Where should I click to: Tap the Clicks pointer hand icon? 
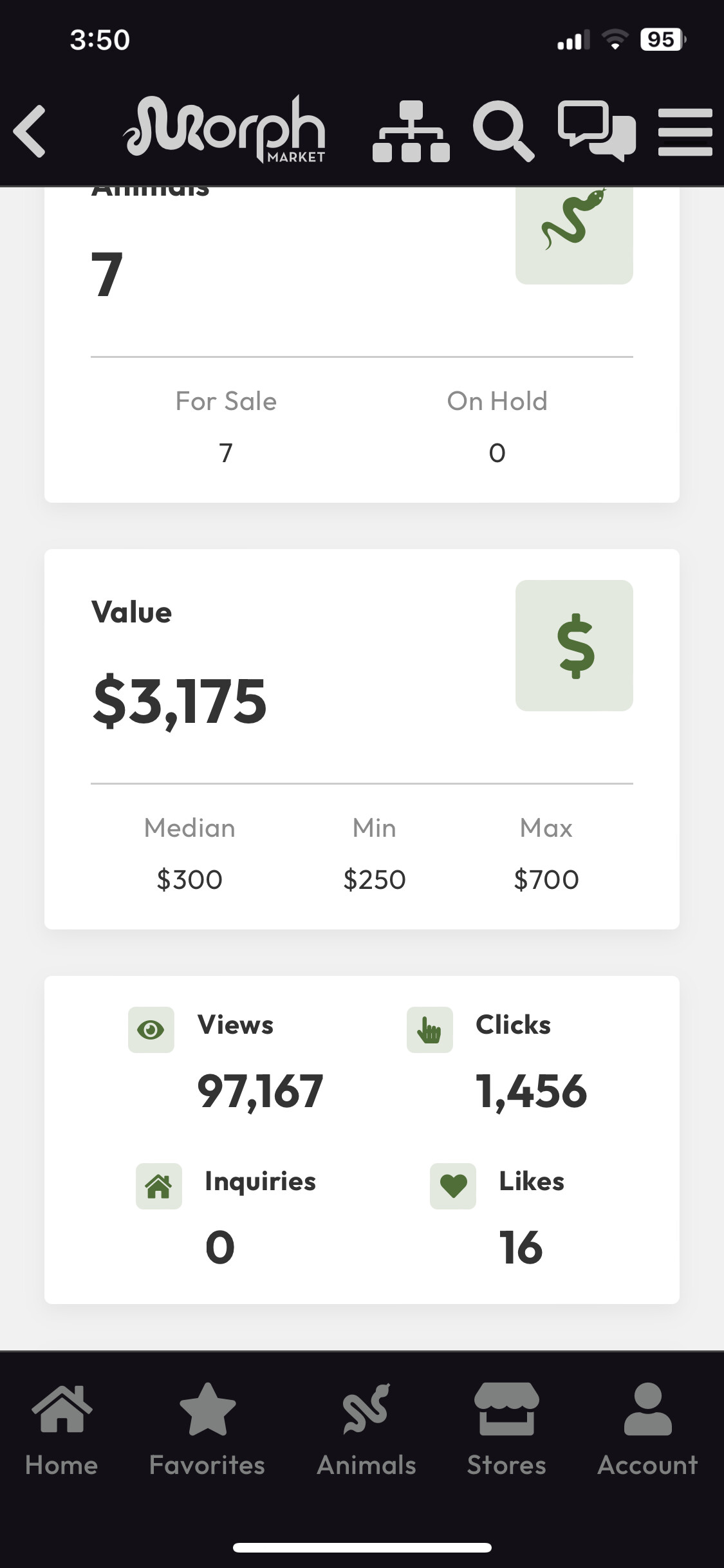pos(430,1030)
